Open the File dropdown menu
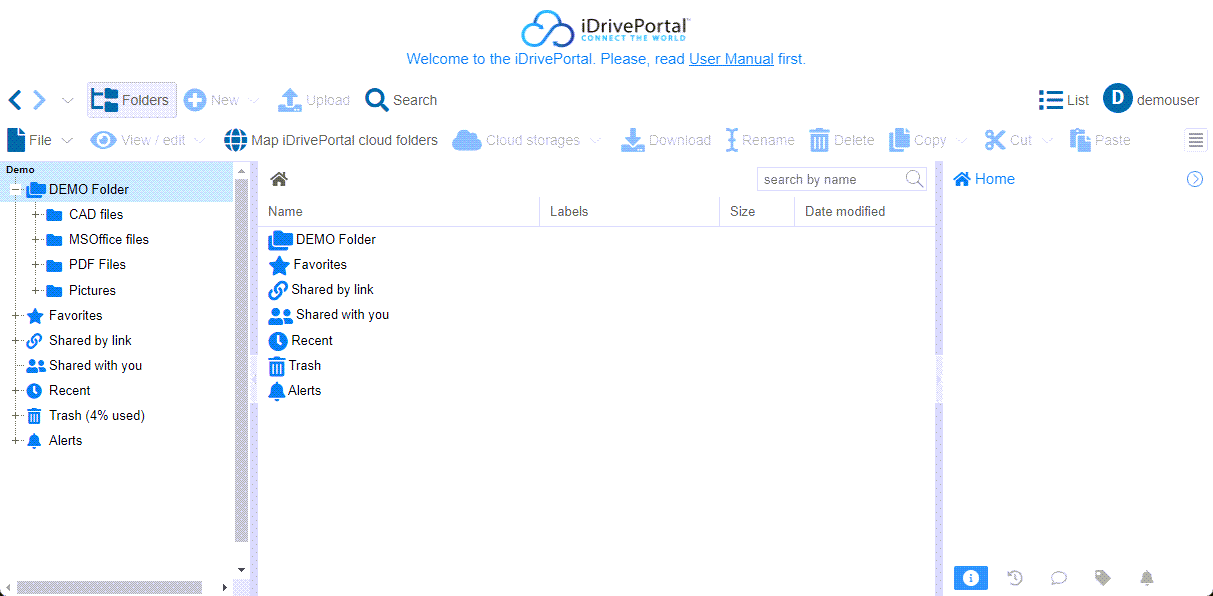 pyautogui.click(x=41, y=140)
